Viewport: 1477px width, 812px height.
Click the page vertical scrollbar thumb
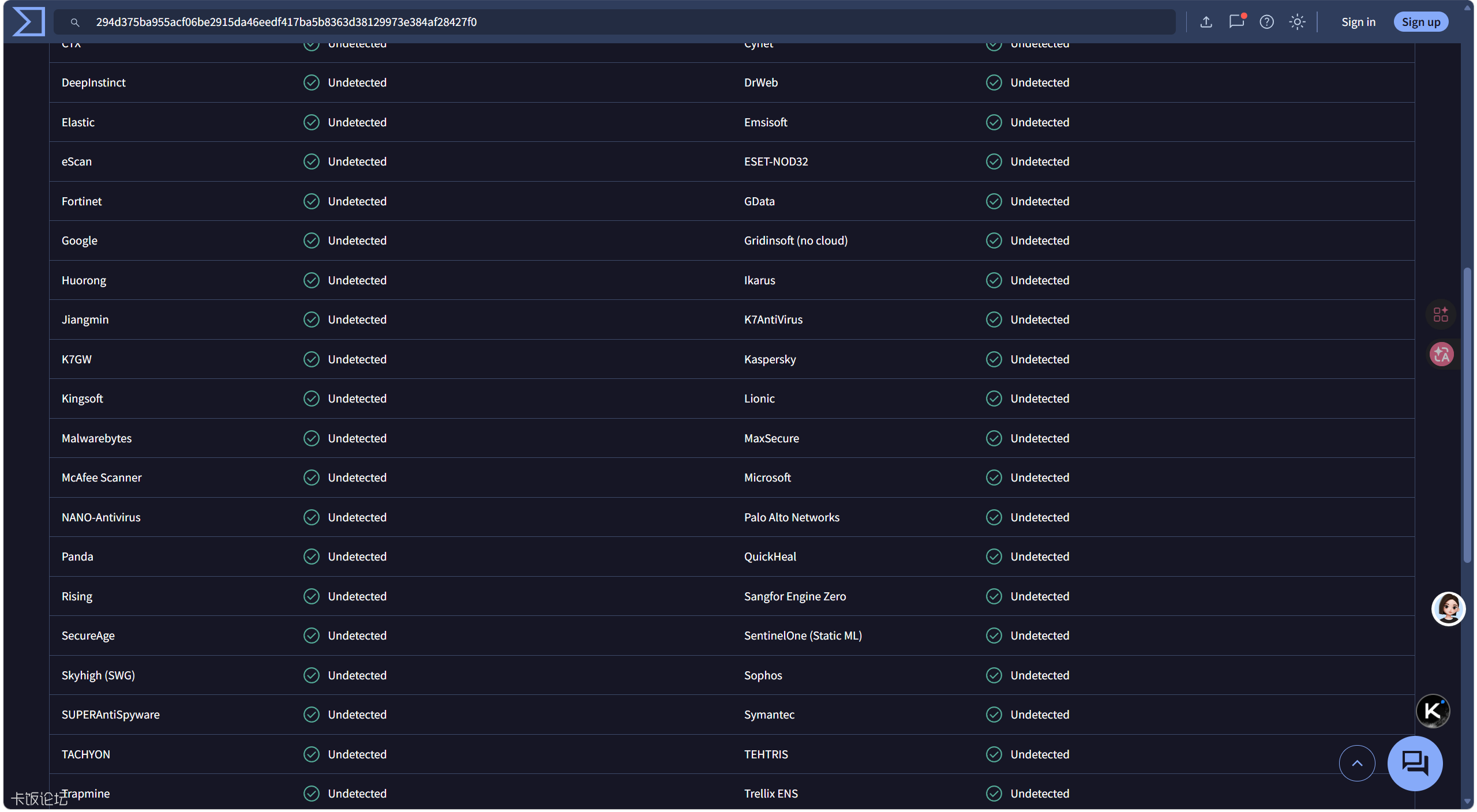(x=1467, y=415)
